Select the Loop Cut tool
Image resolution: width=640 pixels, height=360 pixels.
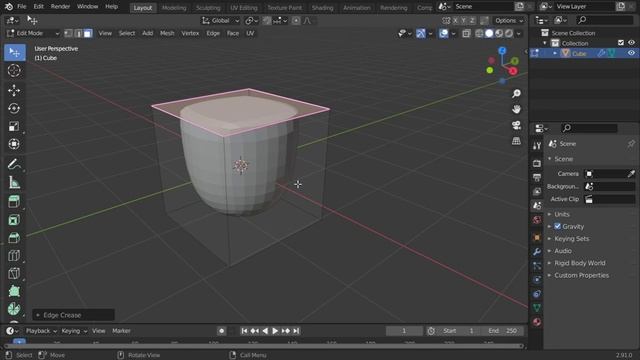click(x=14, y=256)
